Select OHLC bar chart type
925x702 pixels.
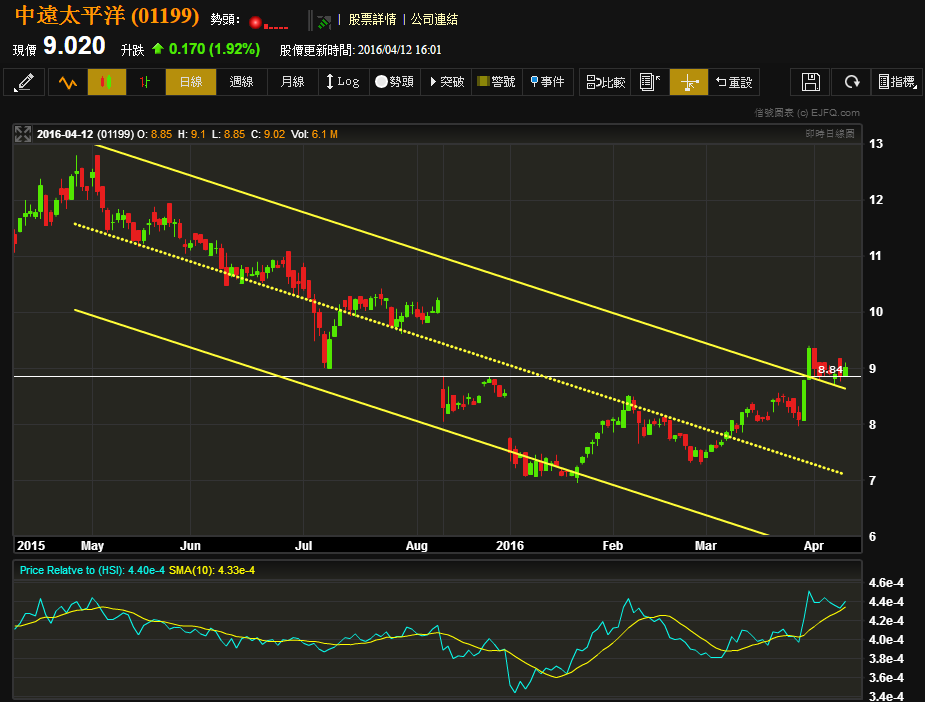coord(145,82)
